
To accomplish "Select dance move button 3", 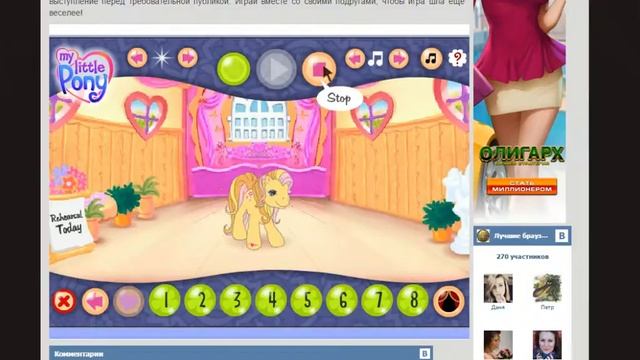I will point(236,300).
